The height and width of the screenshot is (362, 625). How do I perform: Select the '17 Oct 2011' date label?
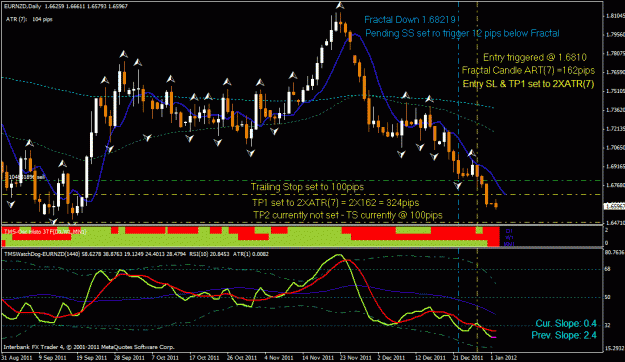tap(204, 358)
